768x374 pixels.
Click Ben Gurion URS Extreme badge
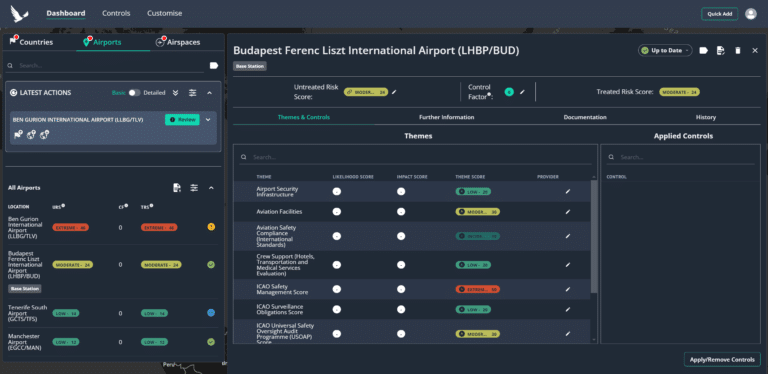(x=71, y=227)
